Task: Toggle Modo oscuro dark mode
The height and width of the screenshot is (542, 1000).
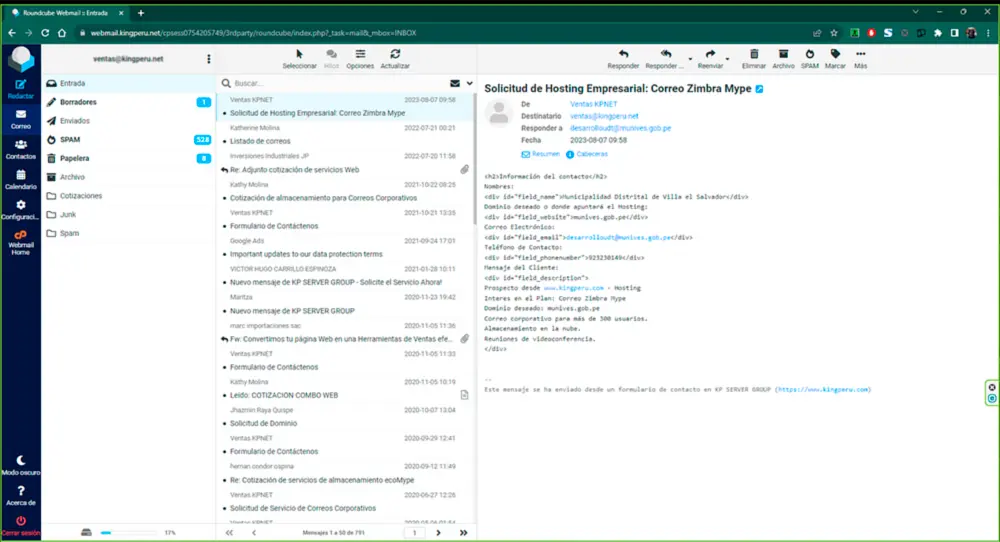Action: (20, 465)
